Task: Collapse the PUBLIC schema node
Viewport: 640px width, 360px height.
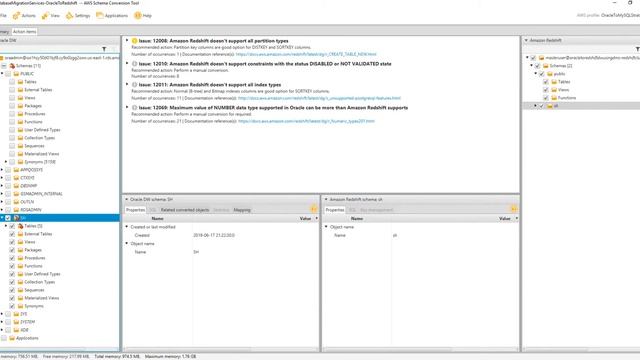Action: point(2,74)
